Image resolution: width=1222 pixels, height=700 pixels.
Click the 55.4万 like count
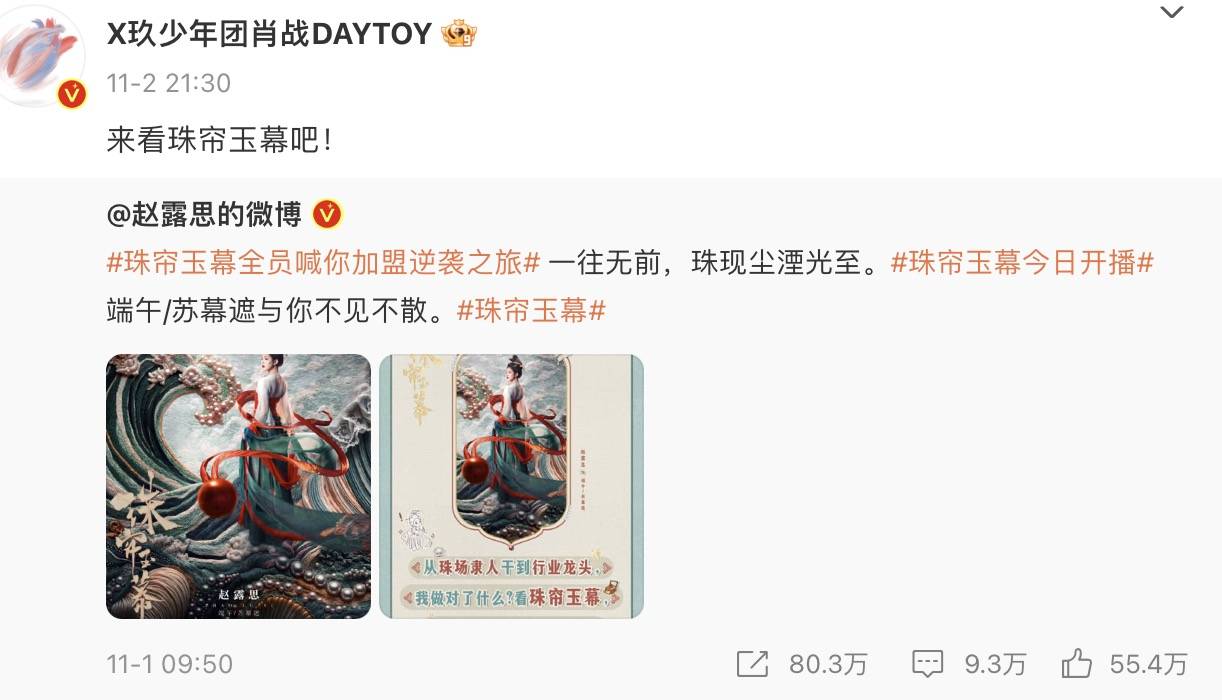[1148, 663]
